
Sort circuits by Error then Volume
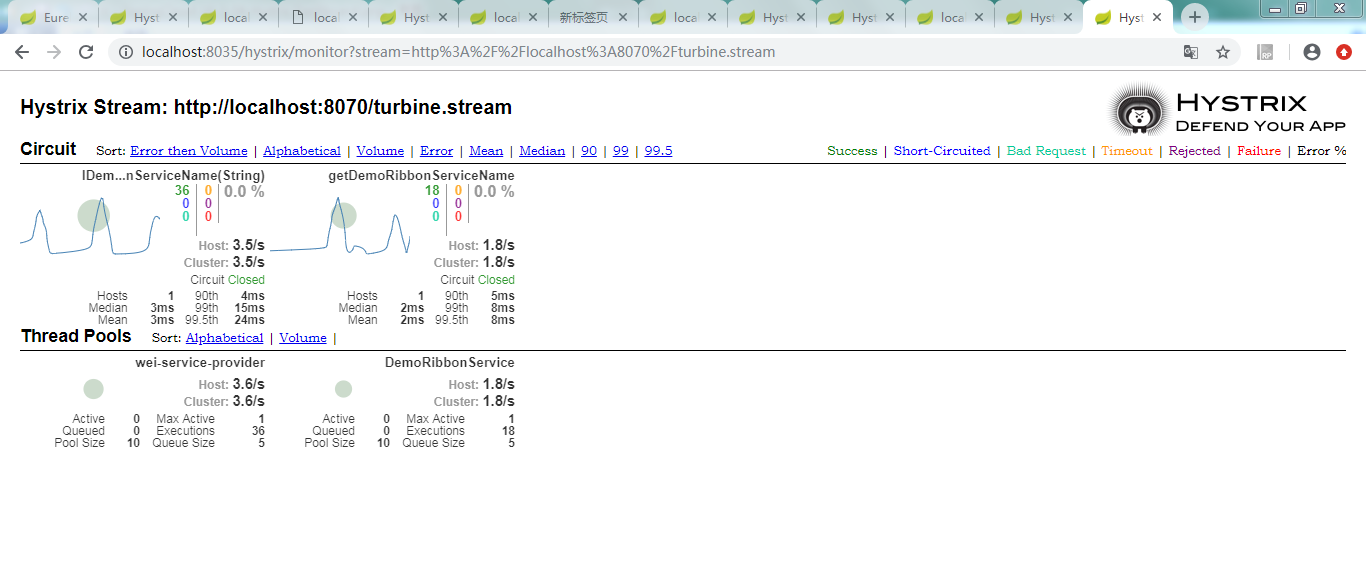click(188, 151)
